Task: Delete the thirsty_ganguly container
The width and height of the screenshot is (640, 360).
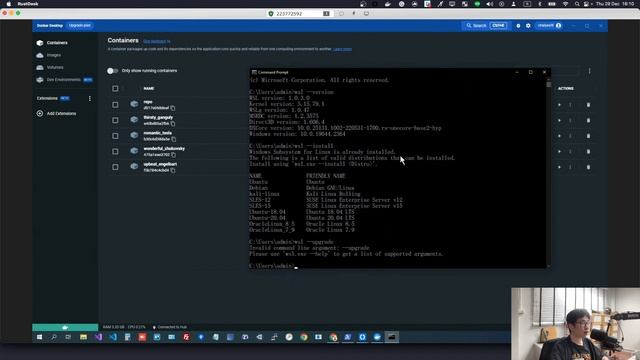Action: point(588,120)
